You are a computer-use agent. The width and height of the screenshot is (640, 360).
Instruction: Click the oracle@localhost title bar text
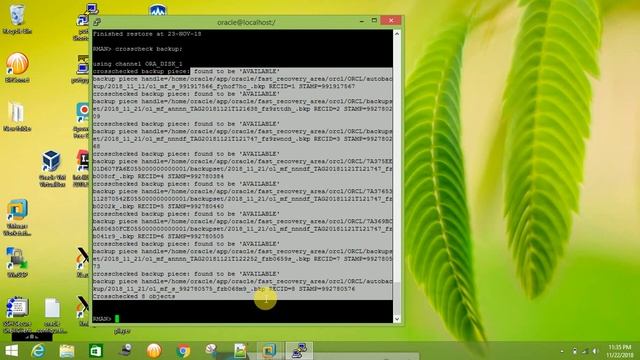[x=246, y=22]
